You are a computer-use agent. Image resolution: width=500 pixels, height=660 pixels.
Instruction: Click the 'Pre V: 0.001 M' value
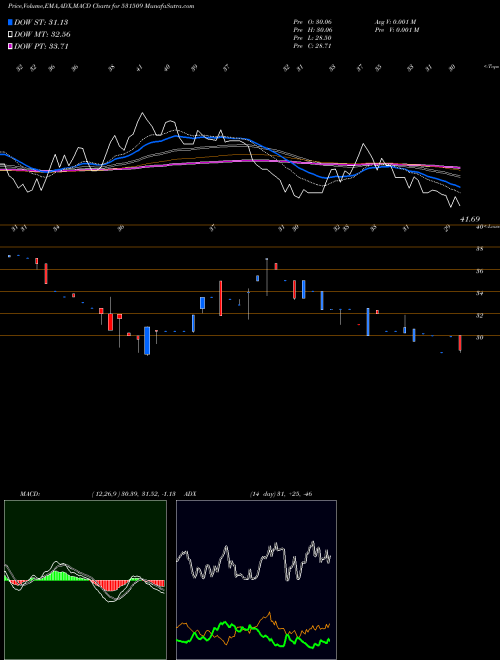click(397, 30)
